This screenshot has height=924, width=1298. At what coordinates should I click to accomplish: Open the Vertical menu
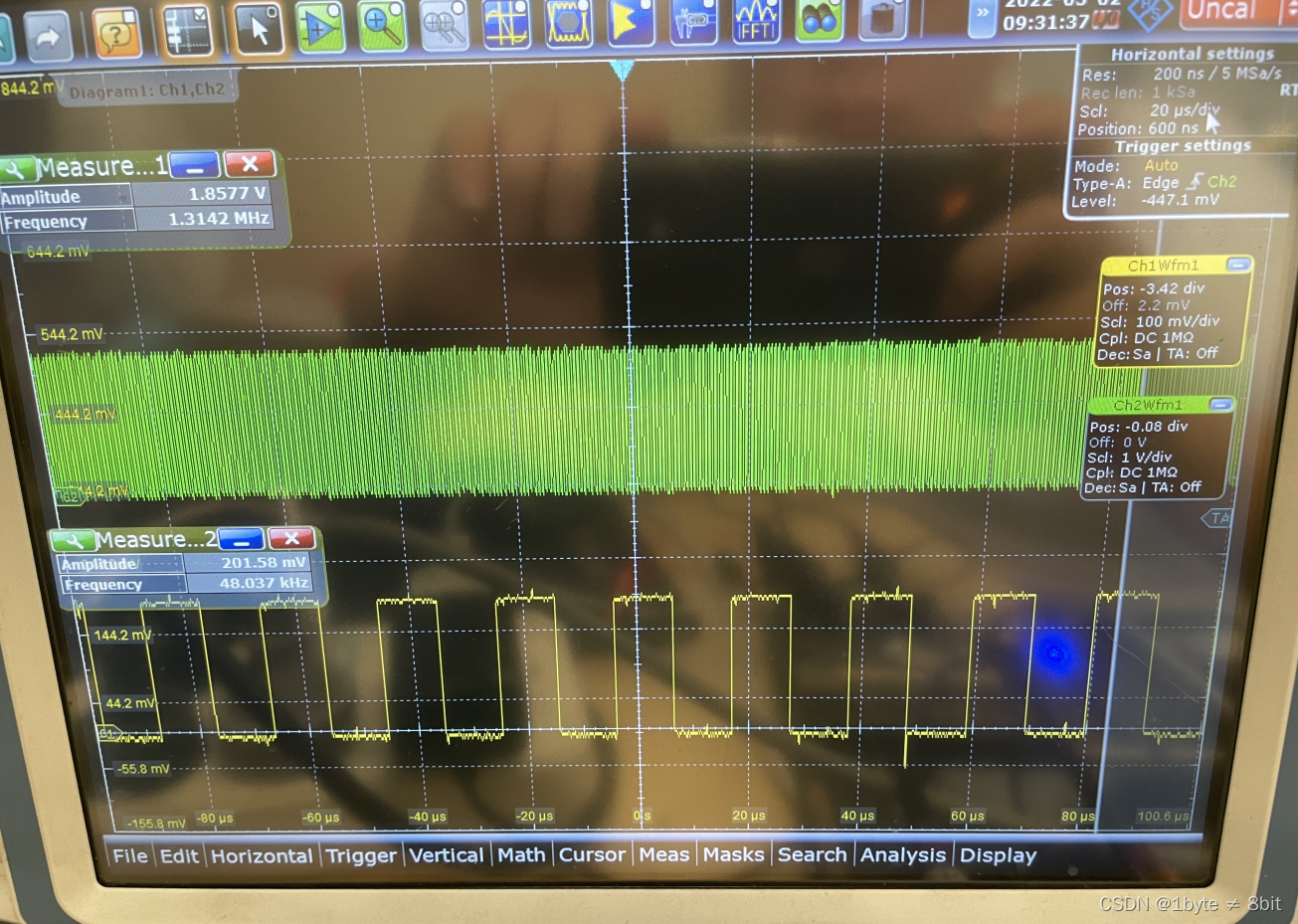click(447, 854)
